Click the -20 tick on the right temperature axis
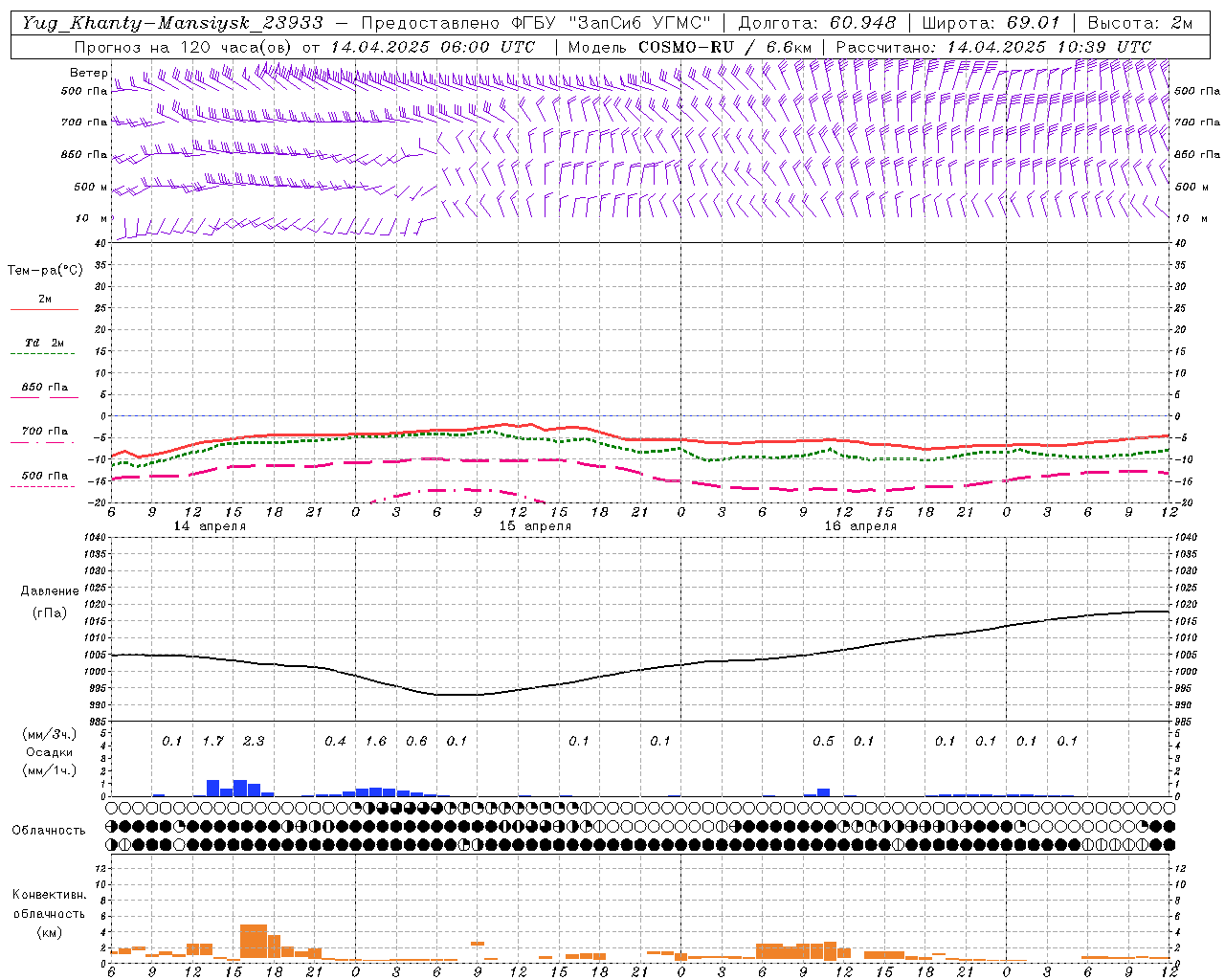The width and height of the screenshot is (1225, 980). pos(1183,502)
